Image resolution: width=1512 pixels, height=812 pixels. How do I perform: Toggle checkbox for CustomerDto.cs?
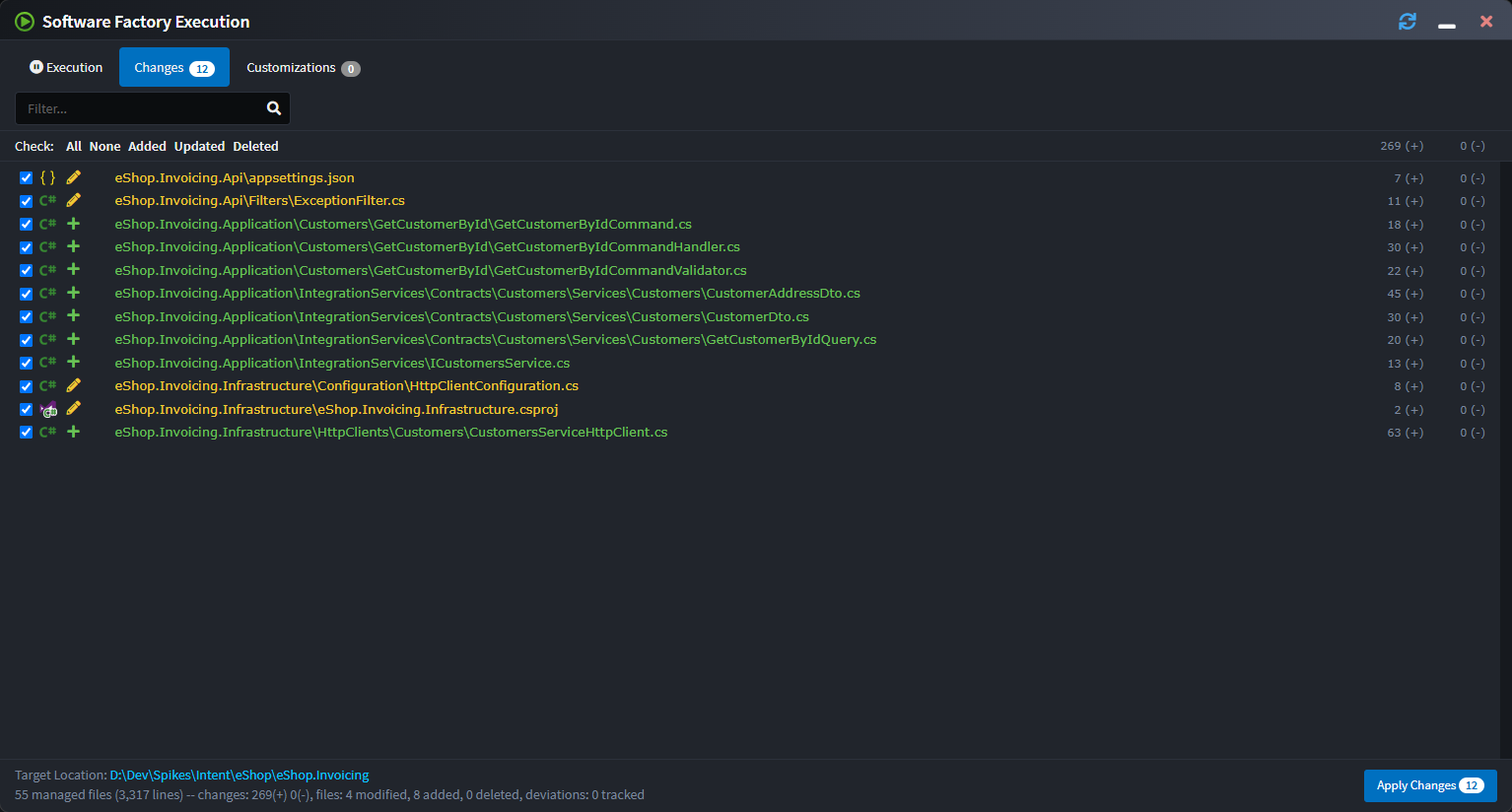coord(27,317)
